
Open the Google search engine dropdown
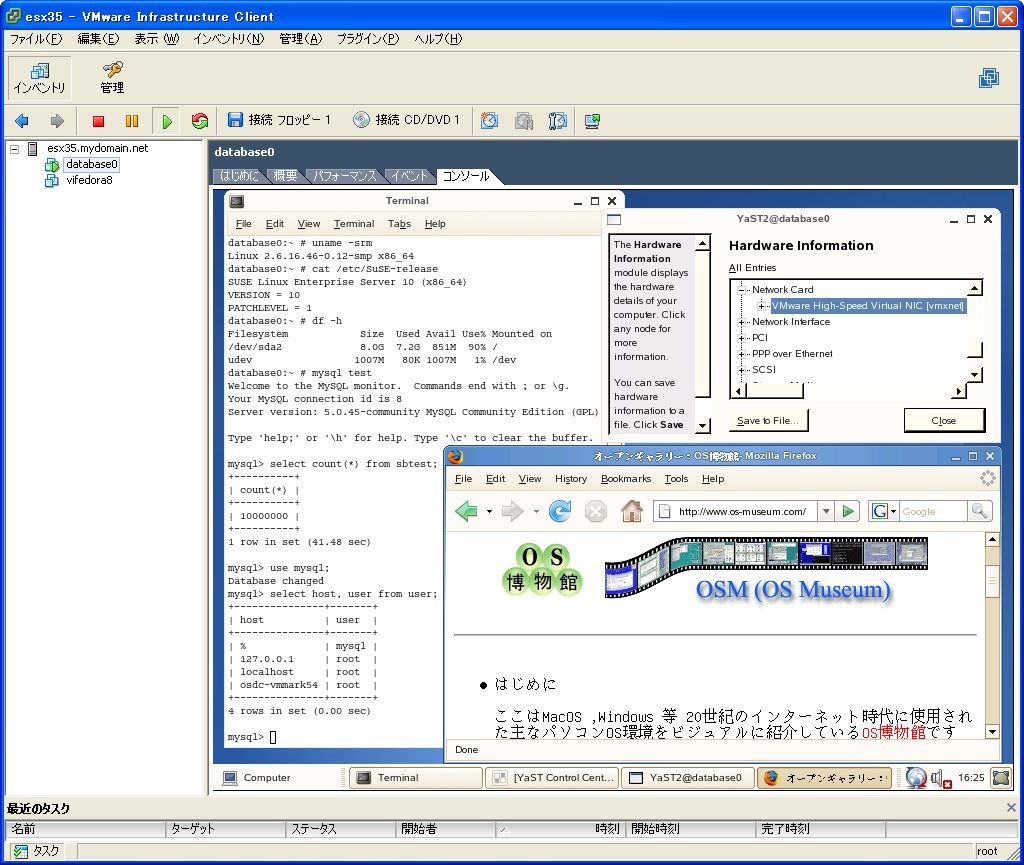[884, 511]
